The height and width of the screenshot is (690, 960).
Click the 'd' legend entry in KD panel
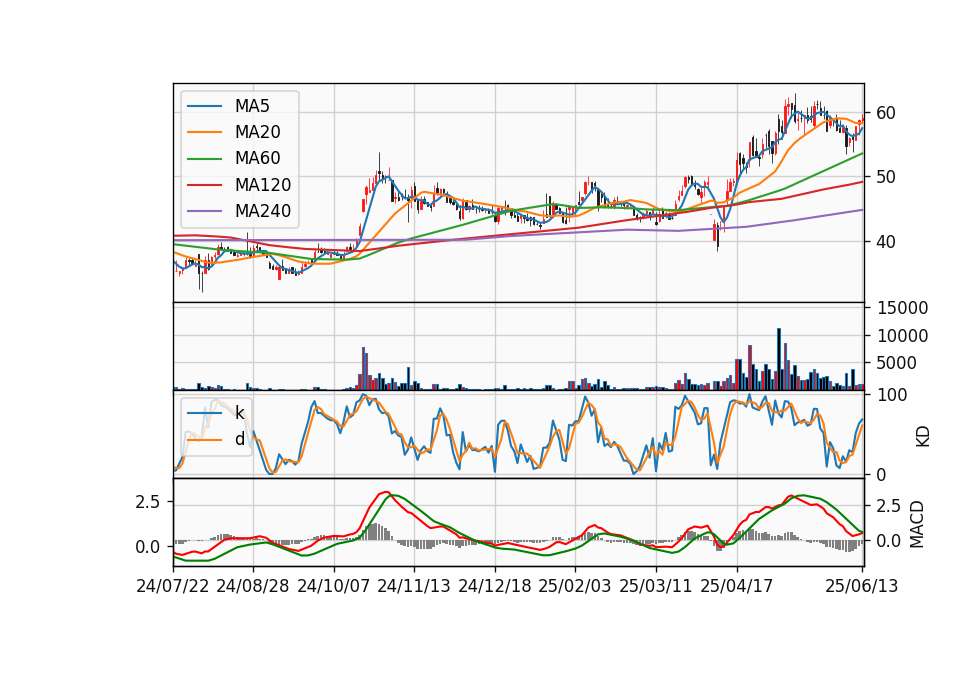pyautogui.click(x=240, y=439)
